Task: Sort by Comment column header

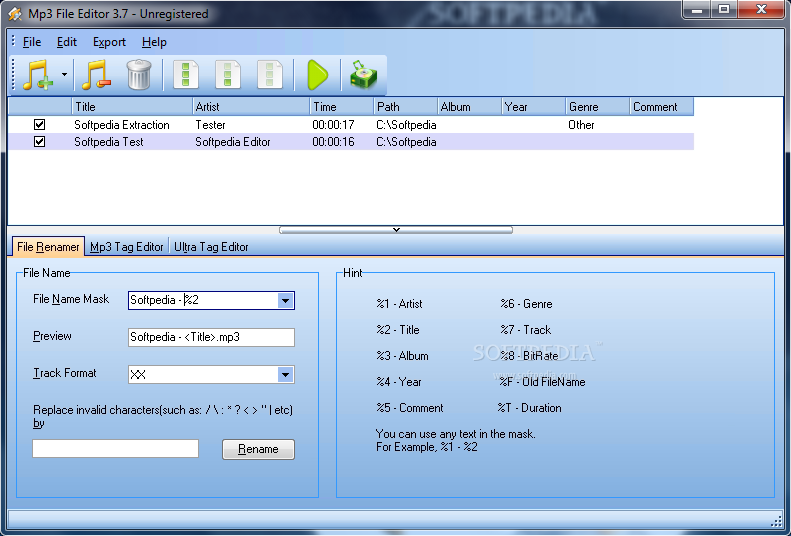Action: pos(662,107)
